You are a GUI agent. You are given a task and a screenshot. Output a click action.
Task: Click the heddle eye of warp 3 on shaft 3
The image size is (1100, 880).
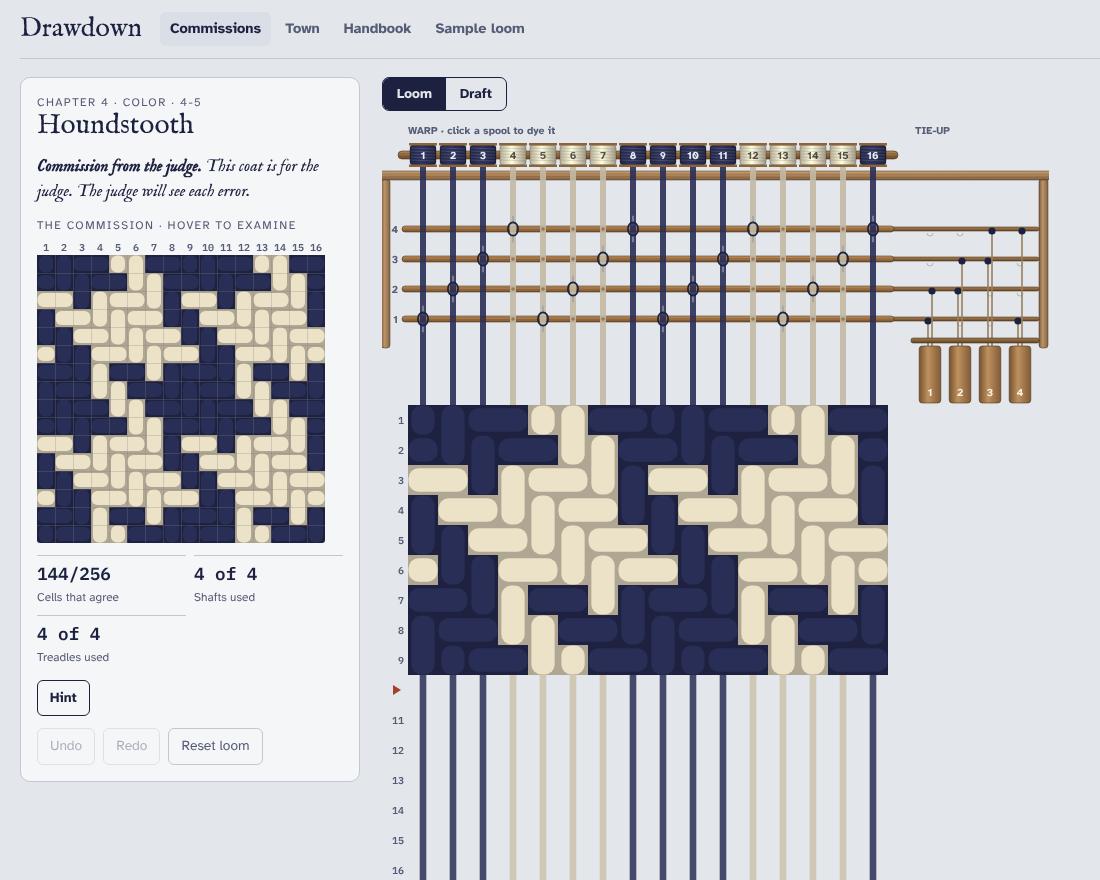(x=483, y=259)
